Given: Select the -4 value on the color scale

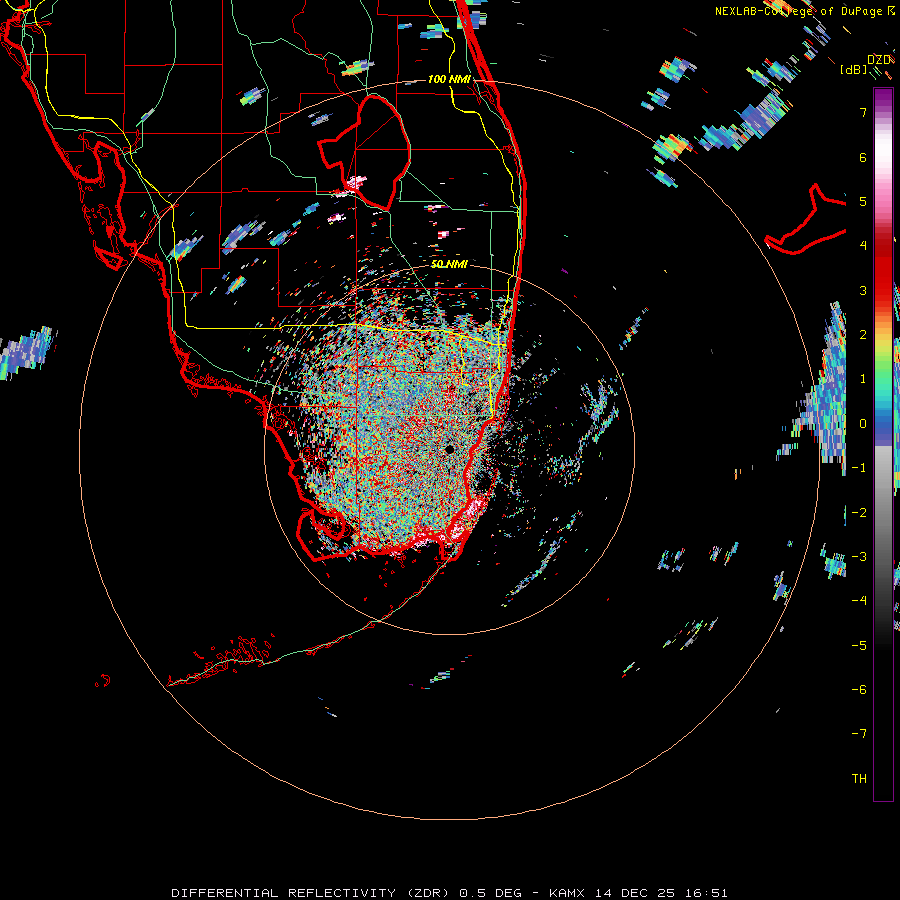Looking at the screenshot, I should 859,601.
